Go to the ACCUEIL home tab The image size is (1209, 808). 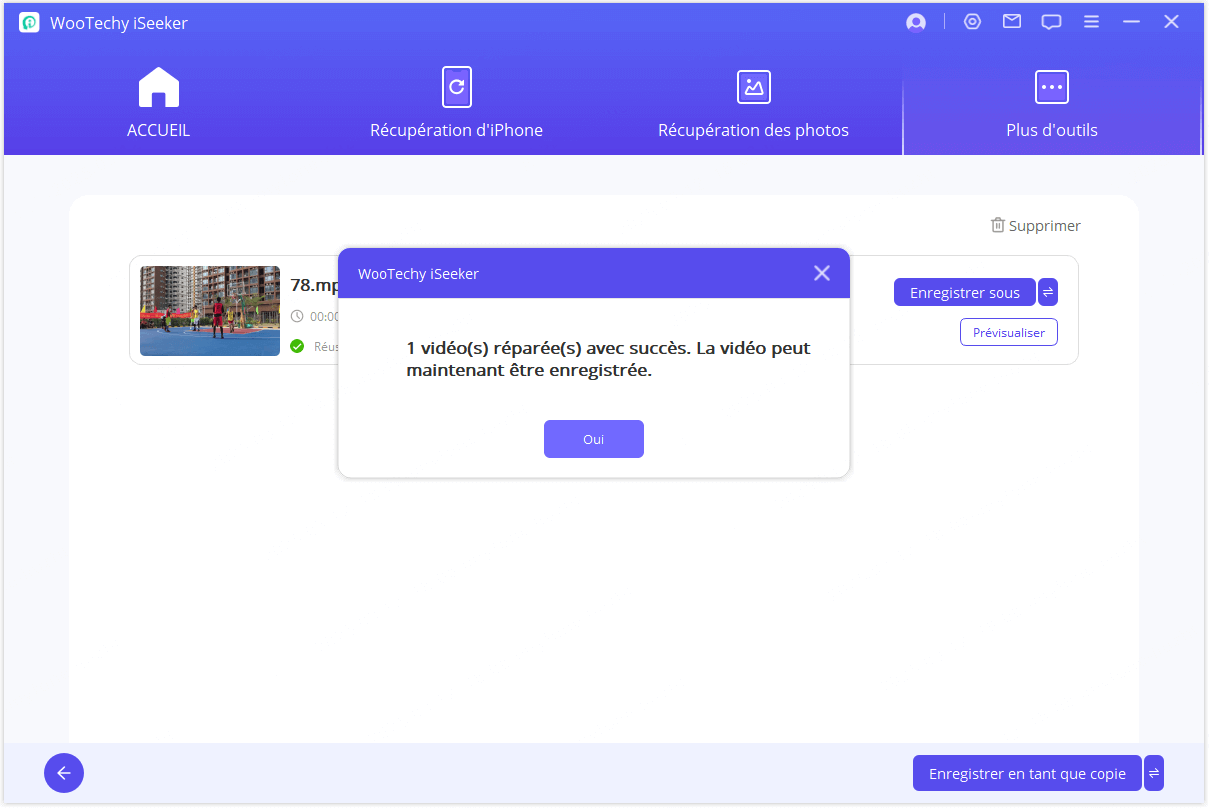[x=158, y=103]
